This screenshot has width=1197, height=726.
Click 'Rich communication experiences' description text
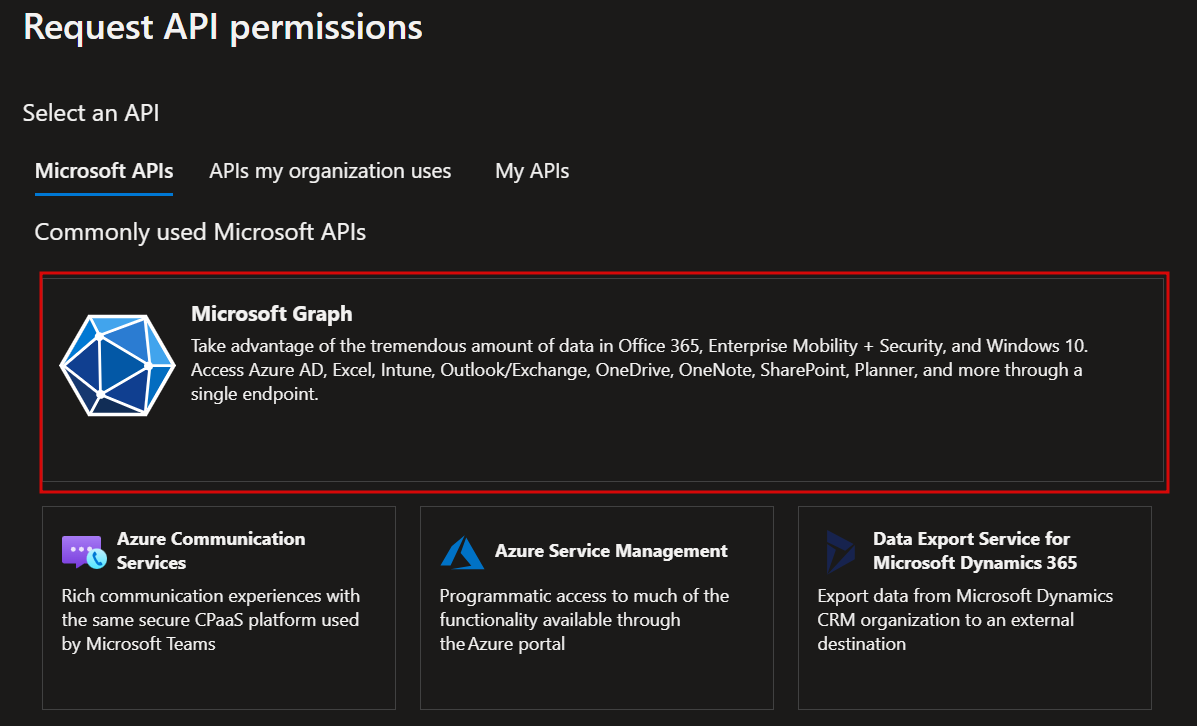211,619
